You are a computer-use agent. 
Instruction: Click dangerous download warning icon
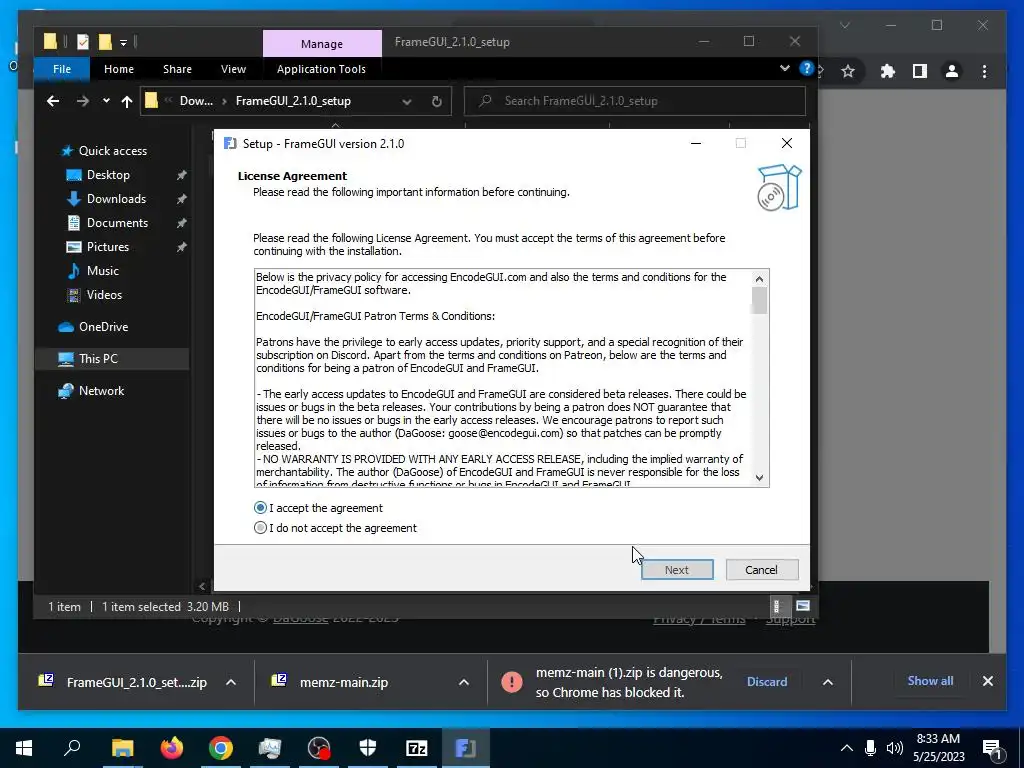(x=512, y=682)
